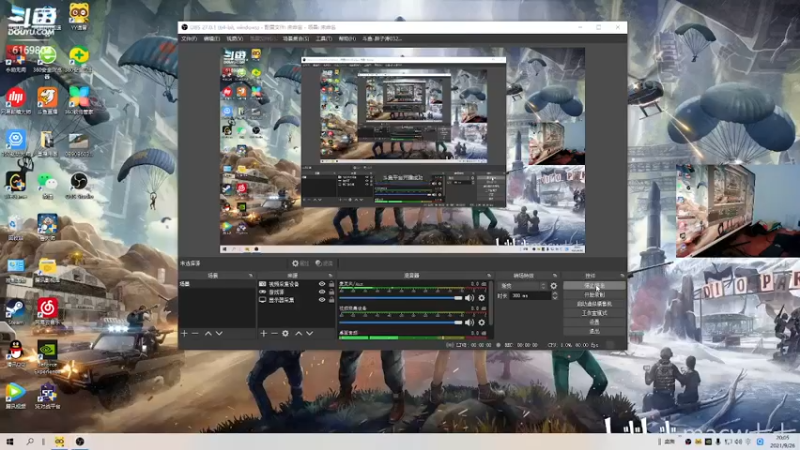Click the 属性 gear button above the scenes panel
Image resolution: width=800 pixels, height=450 pixels.
[x=301, y=263]
